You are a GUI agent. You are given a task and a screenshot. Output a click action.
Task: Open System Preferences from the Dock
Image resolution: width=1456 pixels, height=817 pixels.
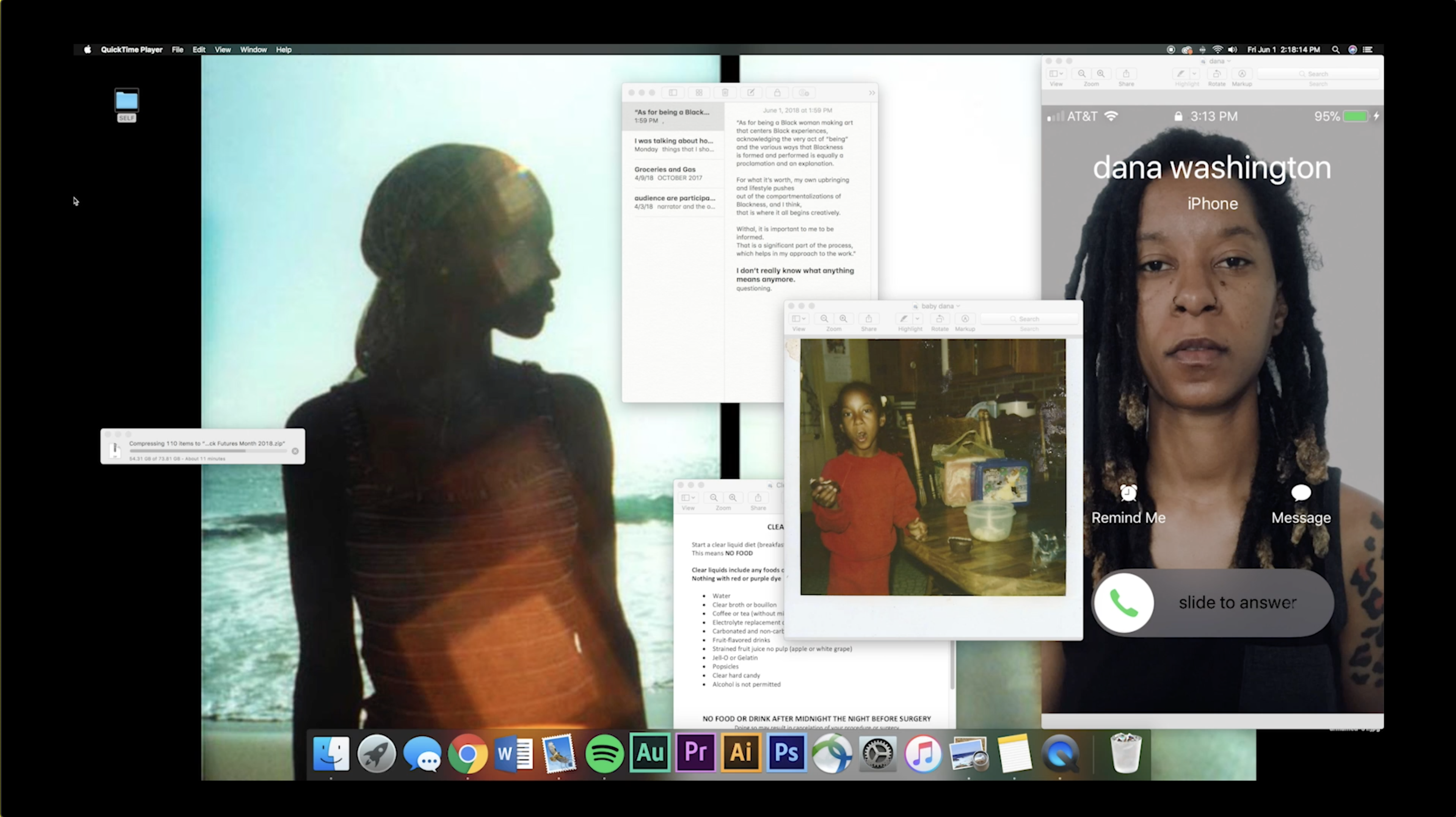[878, 753]
